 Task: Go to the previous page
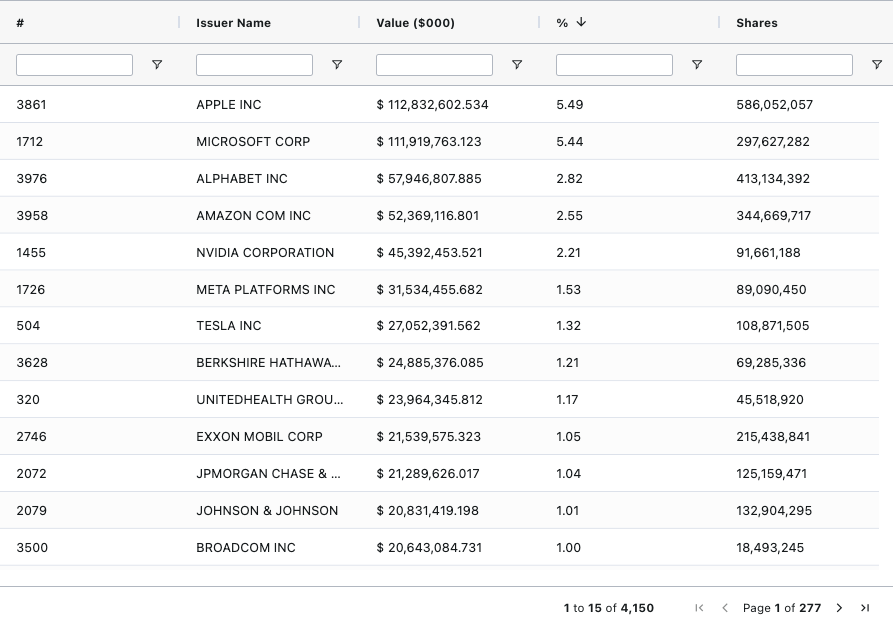click(725, 608)
